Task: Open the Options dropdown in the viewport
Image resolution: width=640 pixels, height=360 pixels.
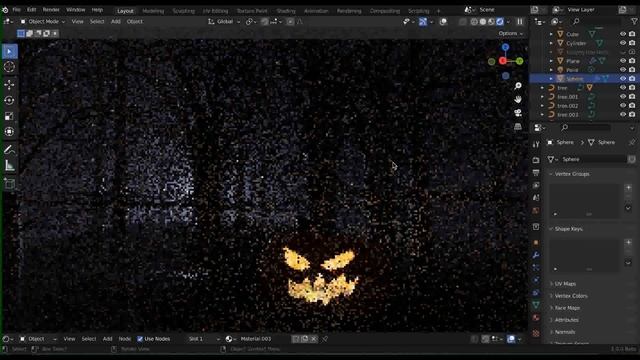Action: pos(510,33)
